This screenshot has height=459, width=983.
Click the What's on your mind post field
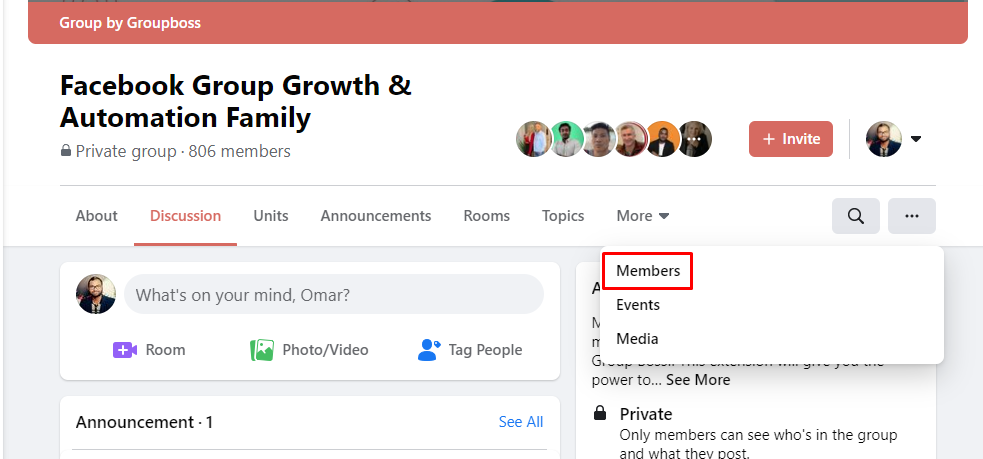point(334,294)
